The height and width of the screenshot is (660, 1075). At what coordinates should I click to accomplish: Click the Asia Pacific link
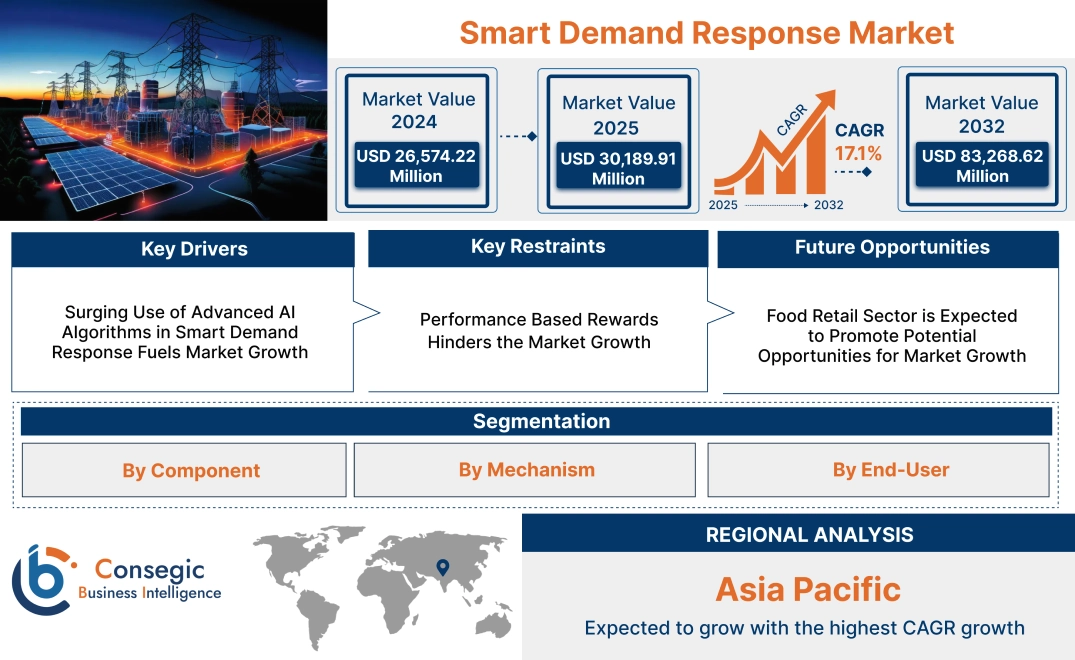tap(806, 591)
